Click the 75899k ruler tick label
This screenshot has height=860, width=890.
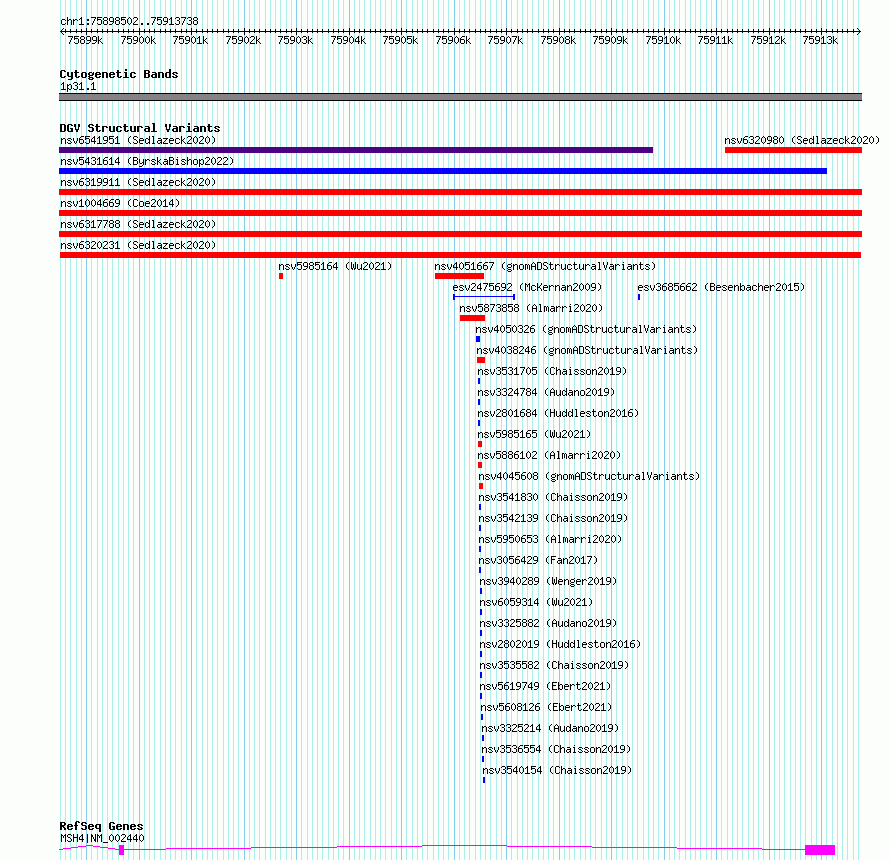85,40
